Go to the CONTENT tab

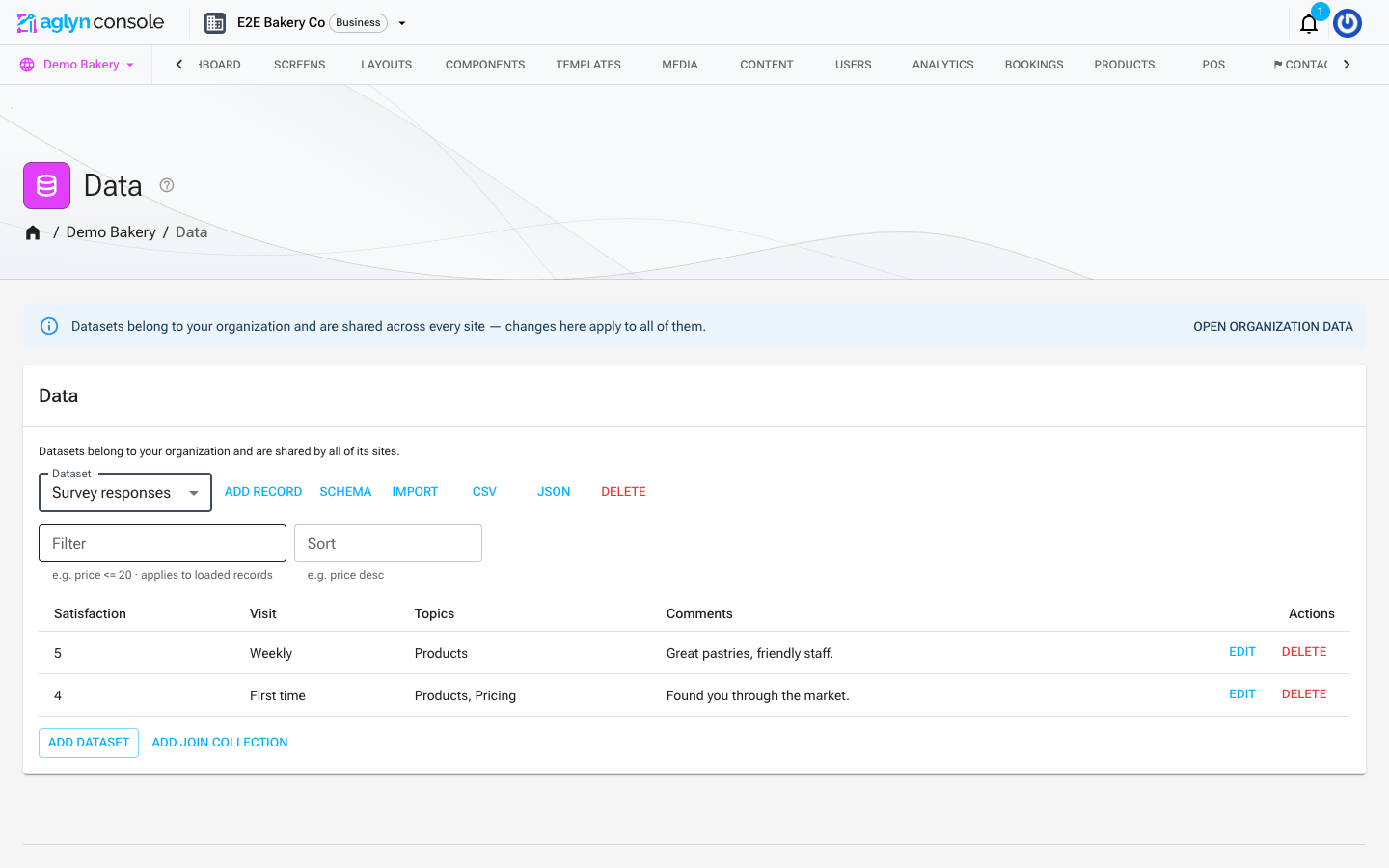767,65
